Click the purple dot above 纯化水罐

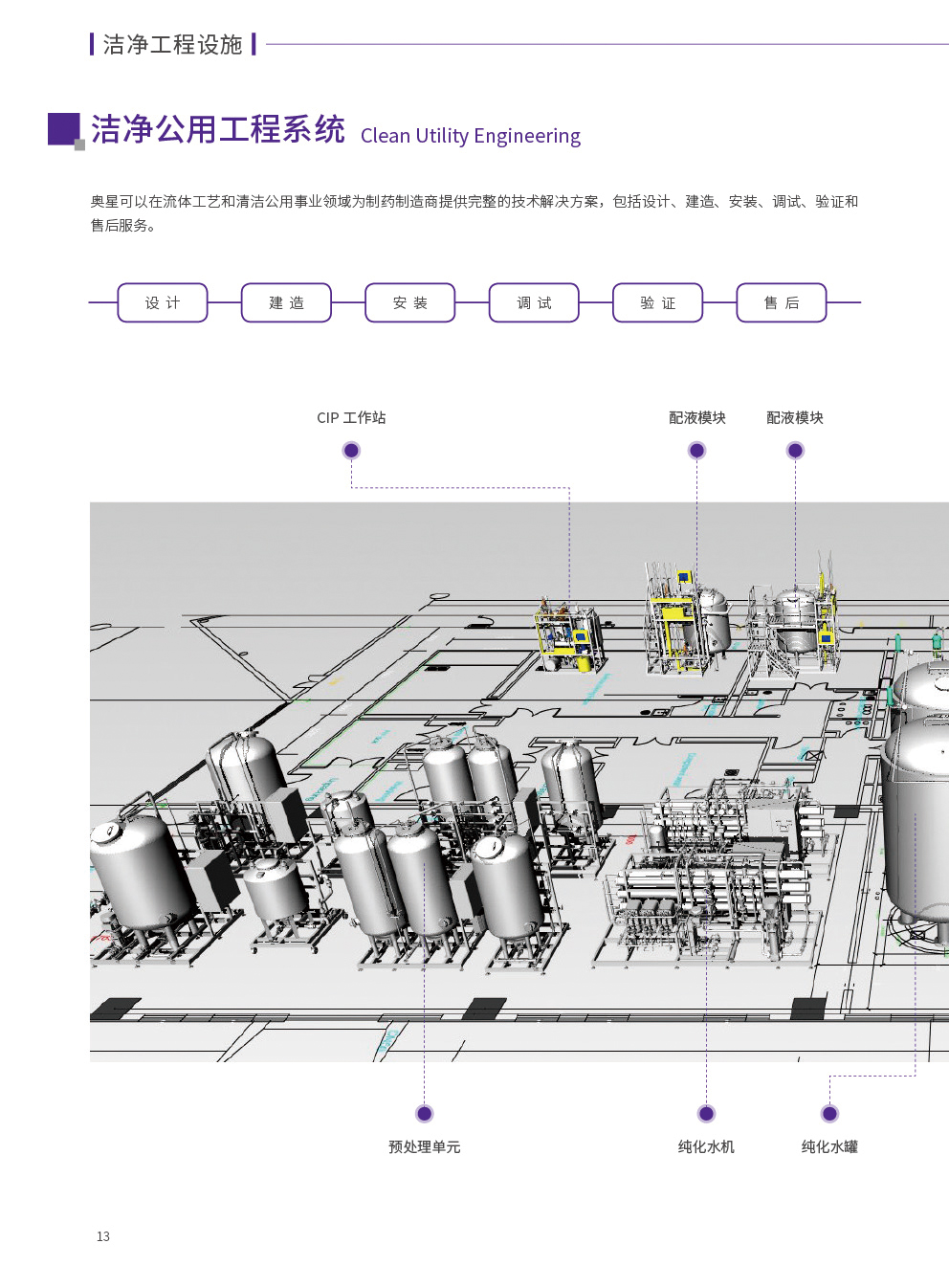pos(829,1113)
